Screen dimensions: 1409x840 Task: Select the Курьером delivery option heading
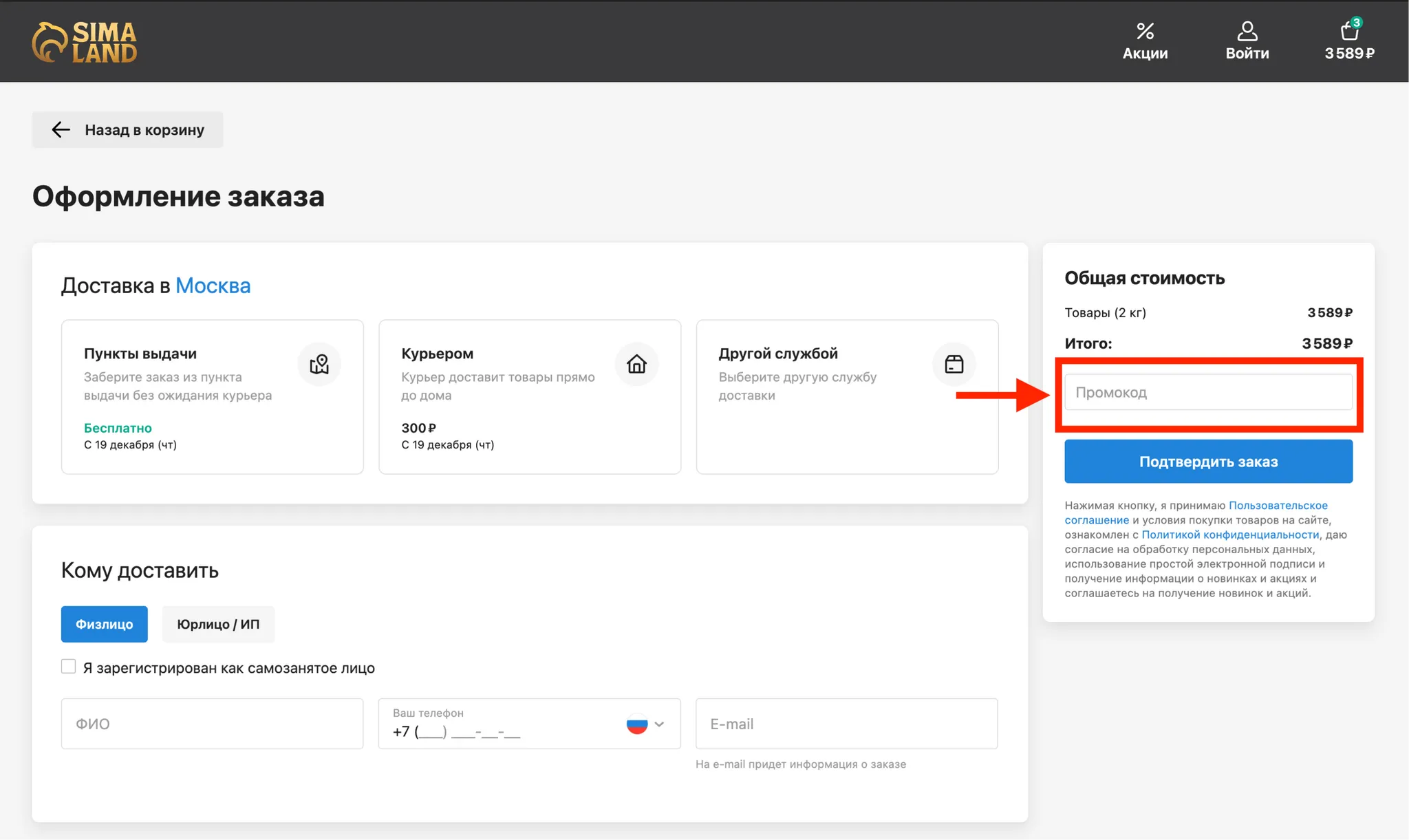438,354
